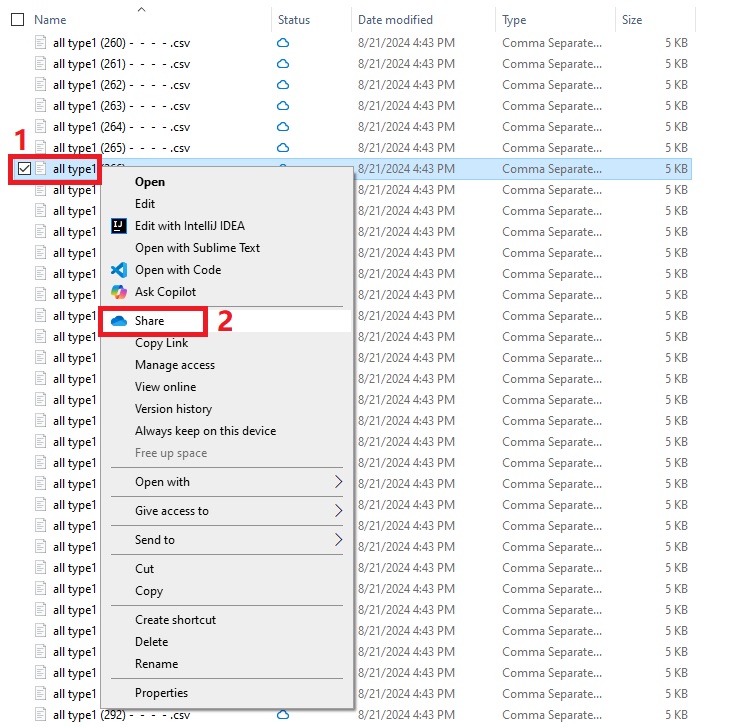Click cloud status icon for all type1 (292)
The width and height of the screenshot is (732, 727).
click(x=283, y=715)
